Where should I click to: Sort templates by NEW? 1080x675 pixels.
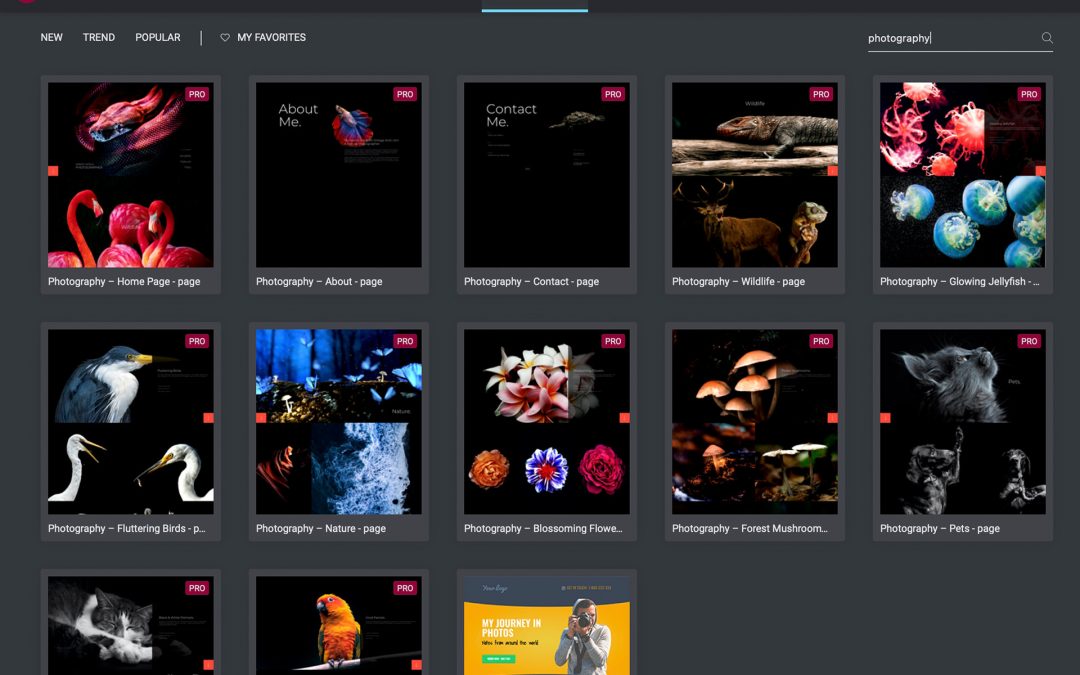(51, 38)
